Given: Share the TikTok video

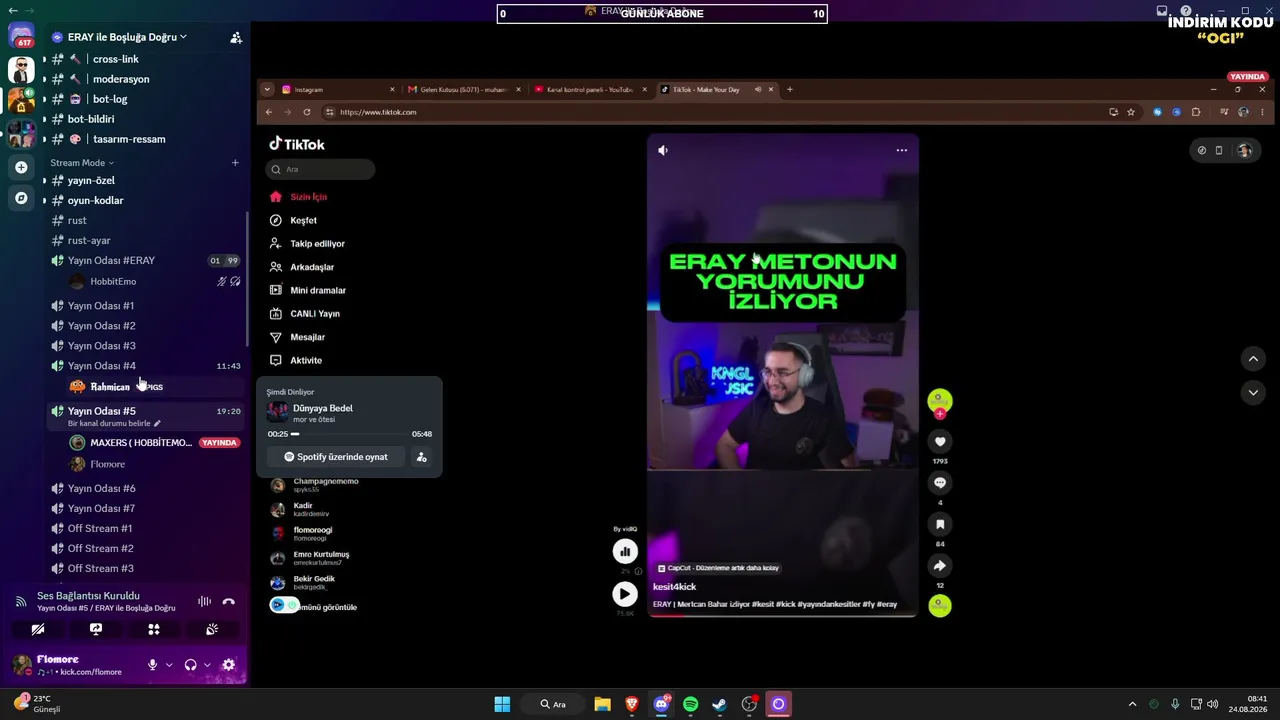Looking at the screenshot, I should pyautogui.click(x=940, y=566).
